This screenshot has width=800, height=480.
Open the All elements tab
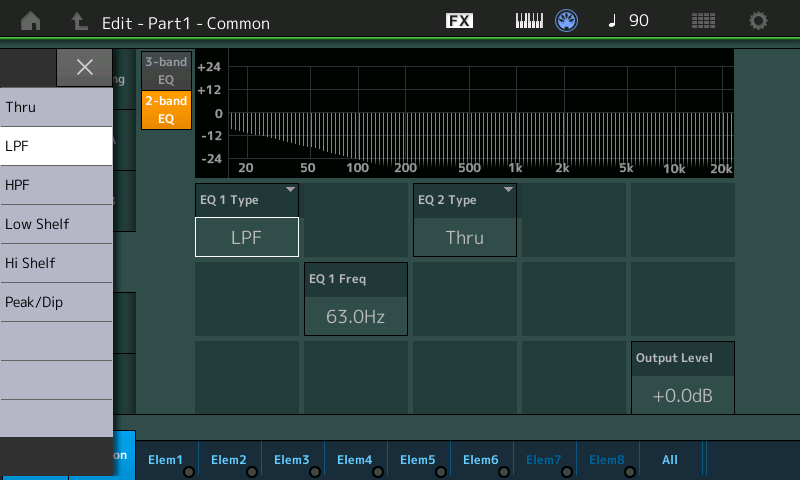[x=670, y=460]
